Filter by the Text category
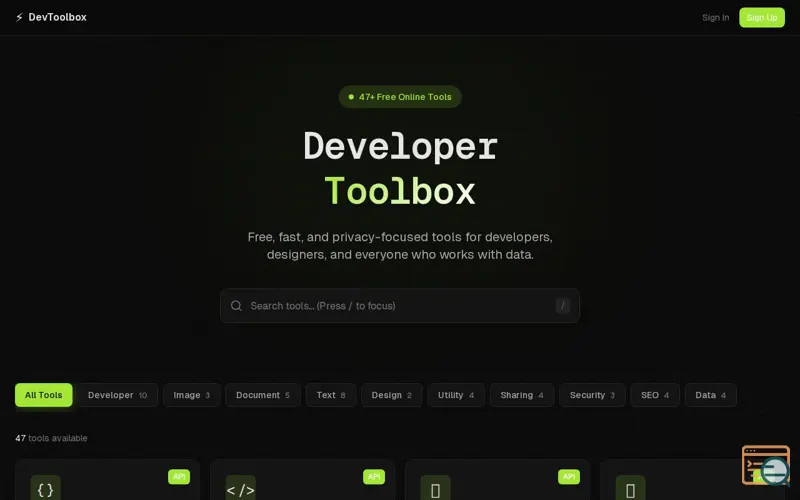800x500 pixels. (331, 395)
